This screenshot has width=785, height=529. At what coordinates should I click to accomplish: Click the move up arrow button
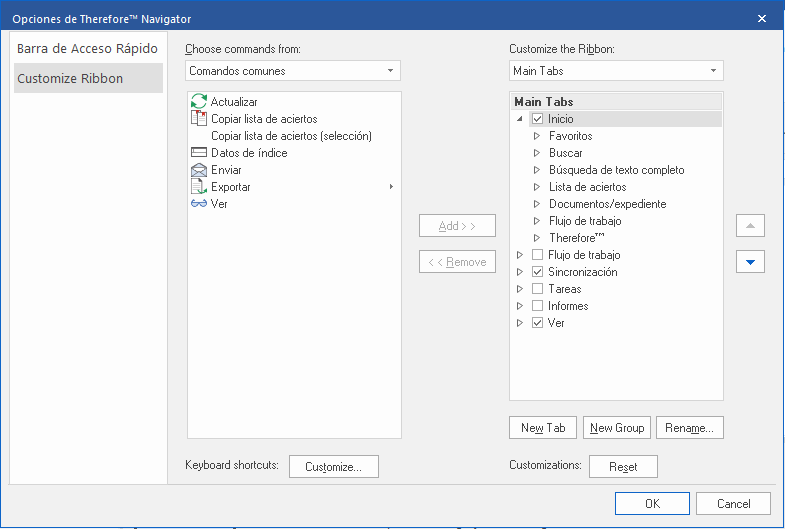click(750, 226)
